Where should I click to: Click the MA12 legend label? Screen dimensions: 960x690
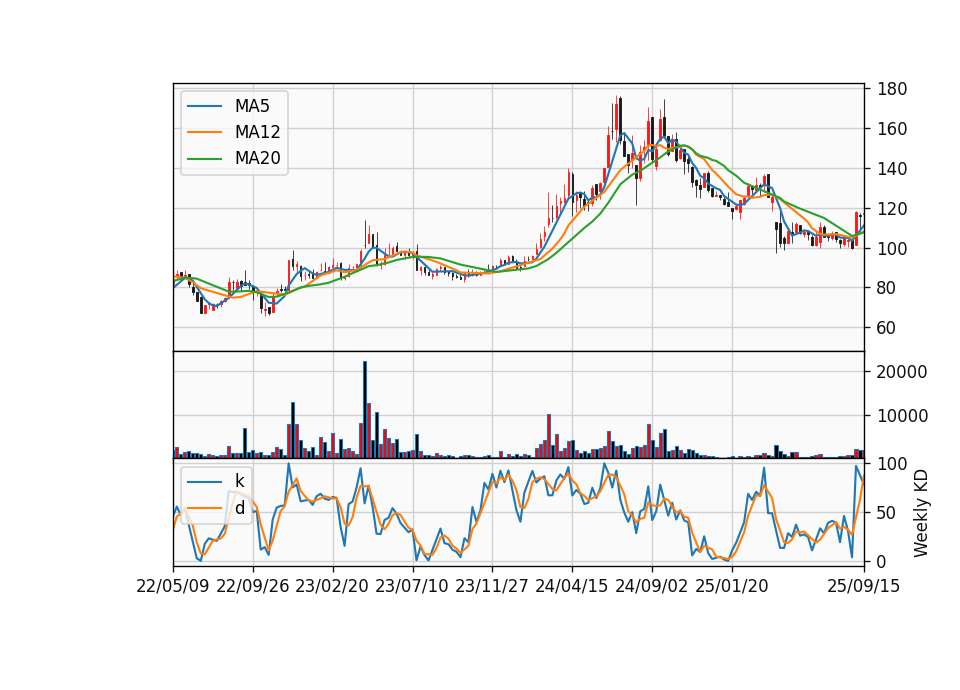257,132
